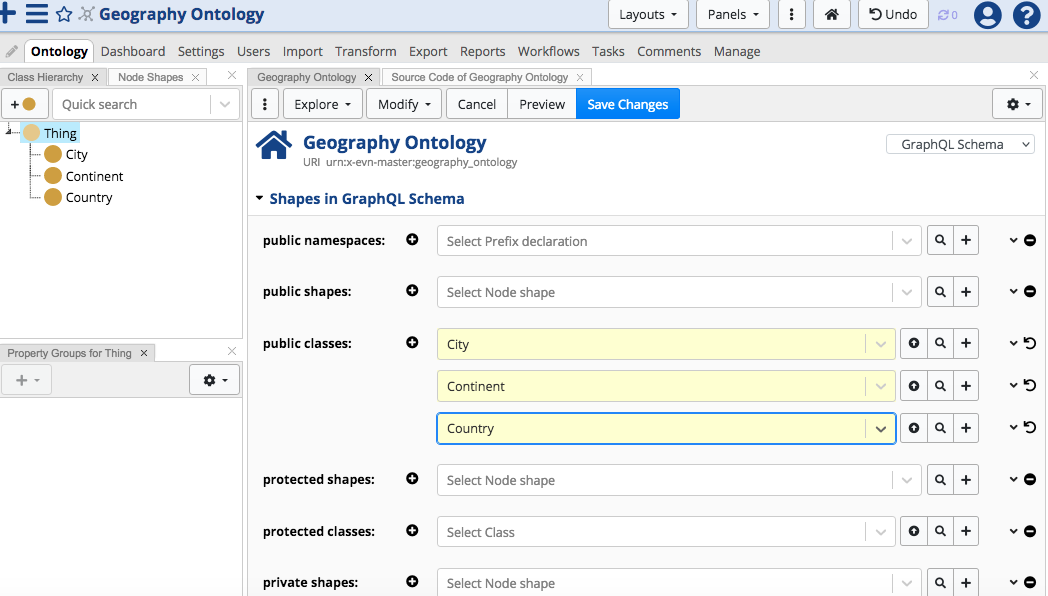Click the search icon next to the City field
The height and width of the screenshot is (596, 1048).
[940, 343]
